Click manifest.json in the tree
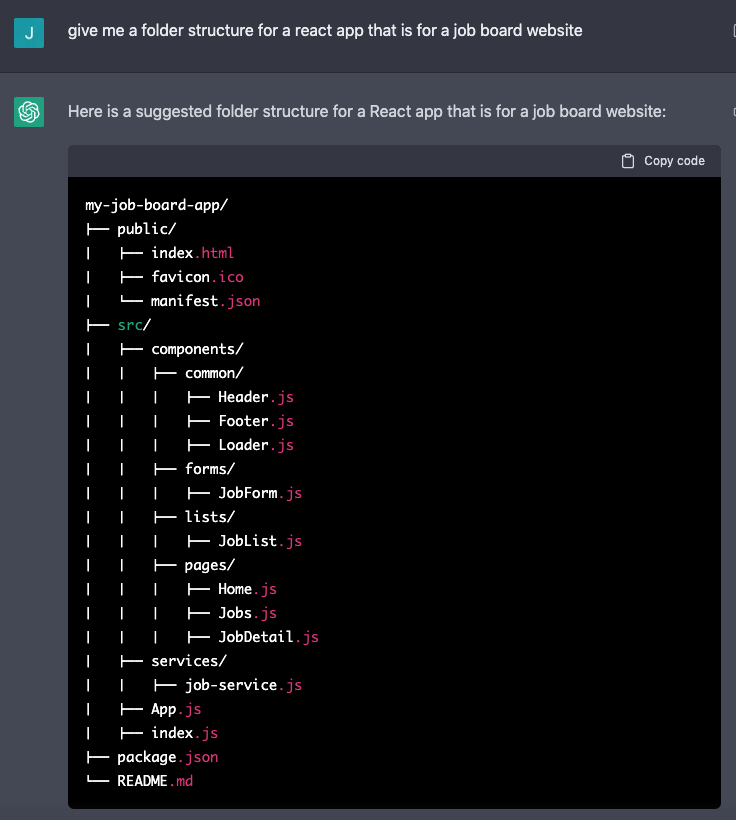The width and height of the screenshot is (737, 820). pyautogui.click(x=205, y=301)
